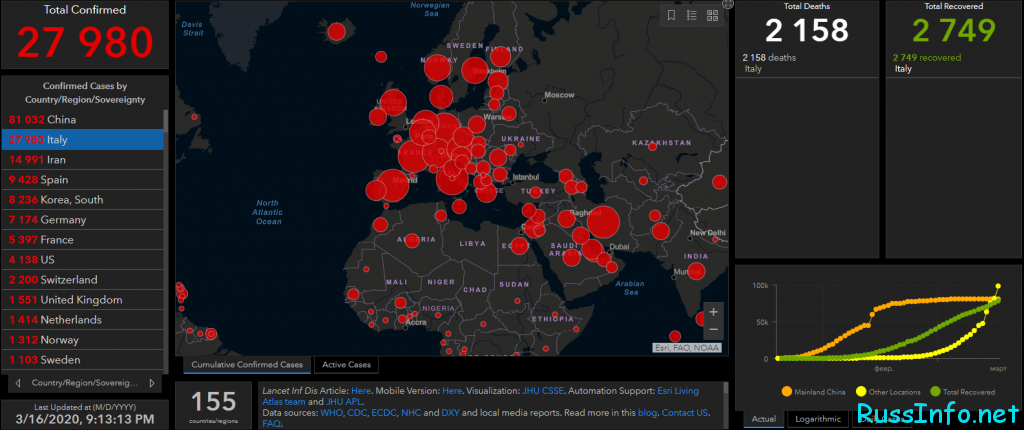Image resolution: width=1024 pixels, height=430 pixels.
Task: Click the Total Confirmed 27 980 number
Action: [85, 41]
